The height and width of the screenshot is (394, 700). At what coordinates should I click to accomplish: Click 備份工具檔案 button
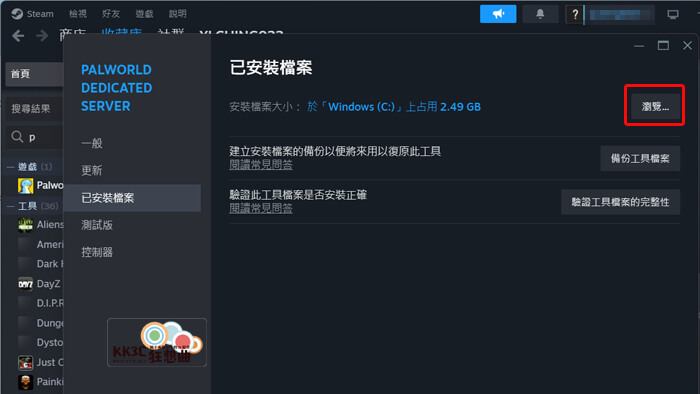(x=640, y=158)
